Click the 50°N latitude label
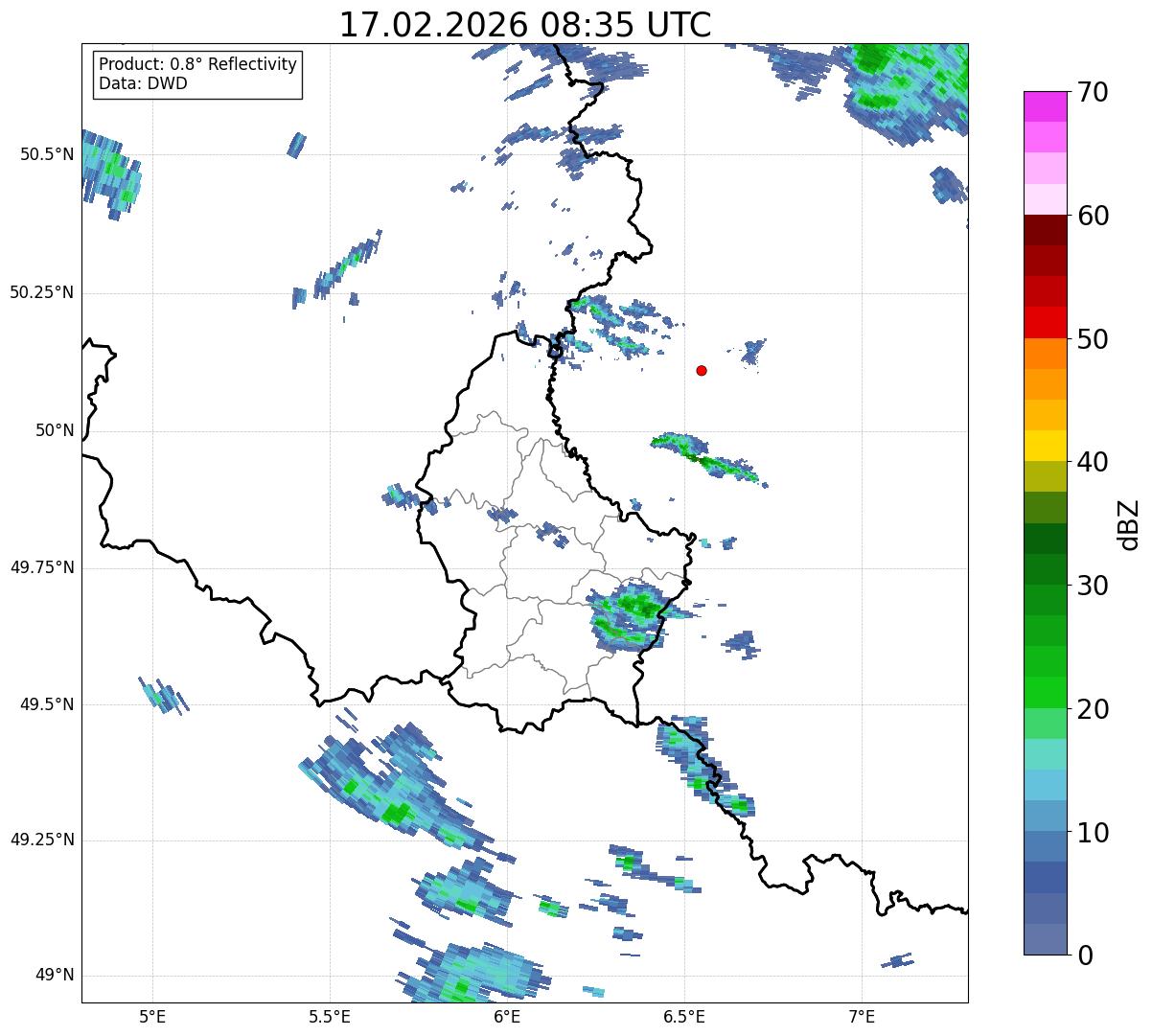The image size is (1152, 1036). [55, 431]
